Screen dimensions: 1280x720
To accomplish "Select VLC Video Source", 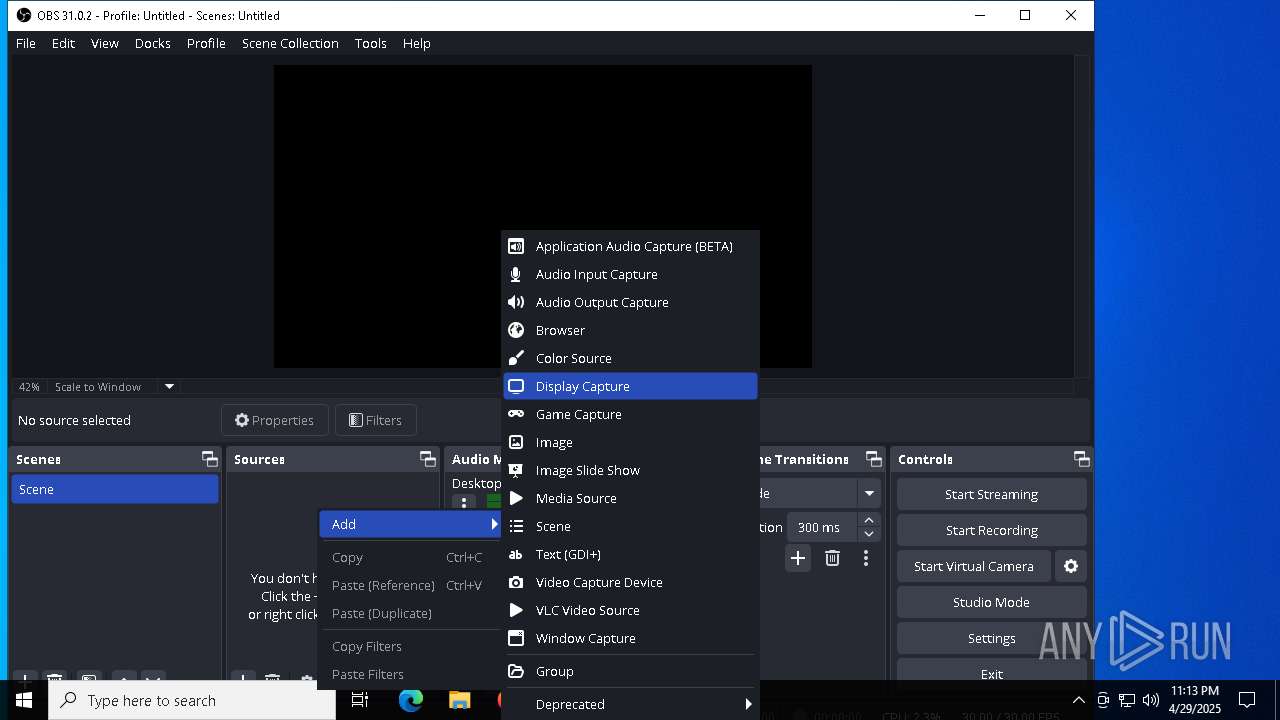I will click(630, 610).
